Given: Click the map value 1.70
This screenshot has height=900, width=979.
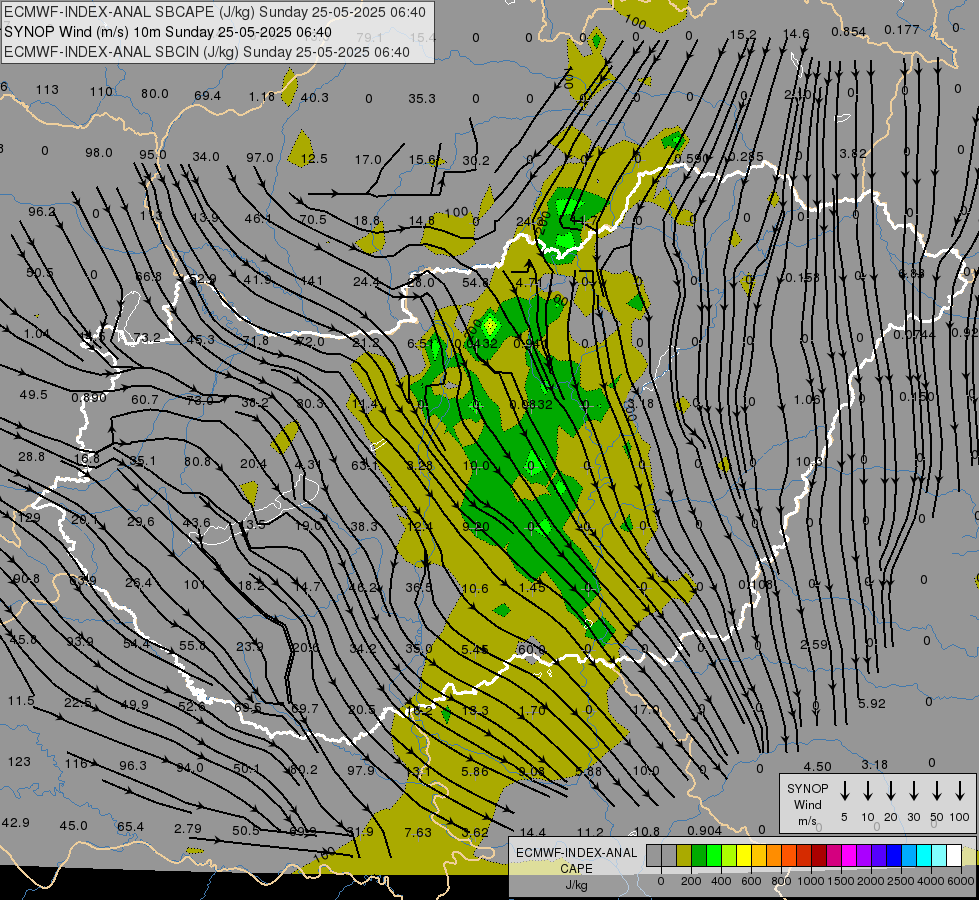Looking at the screenshot, I should point(532,710).
